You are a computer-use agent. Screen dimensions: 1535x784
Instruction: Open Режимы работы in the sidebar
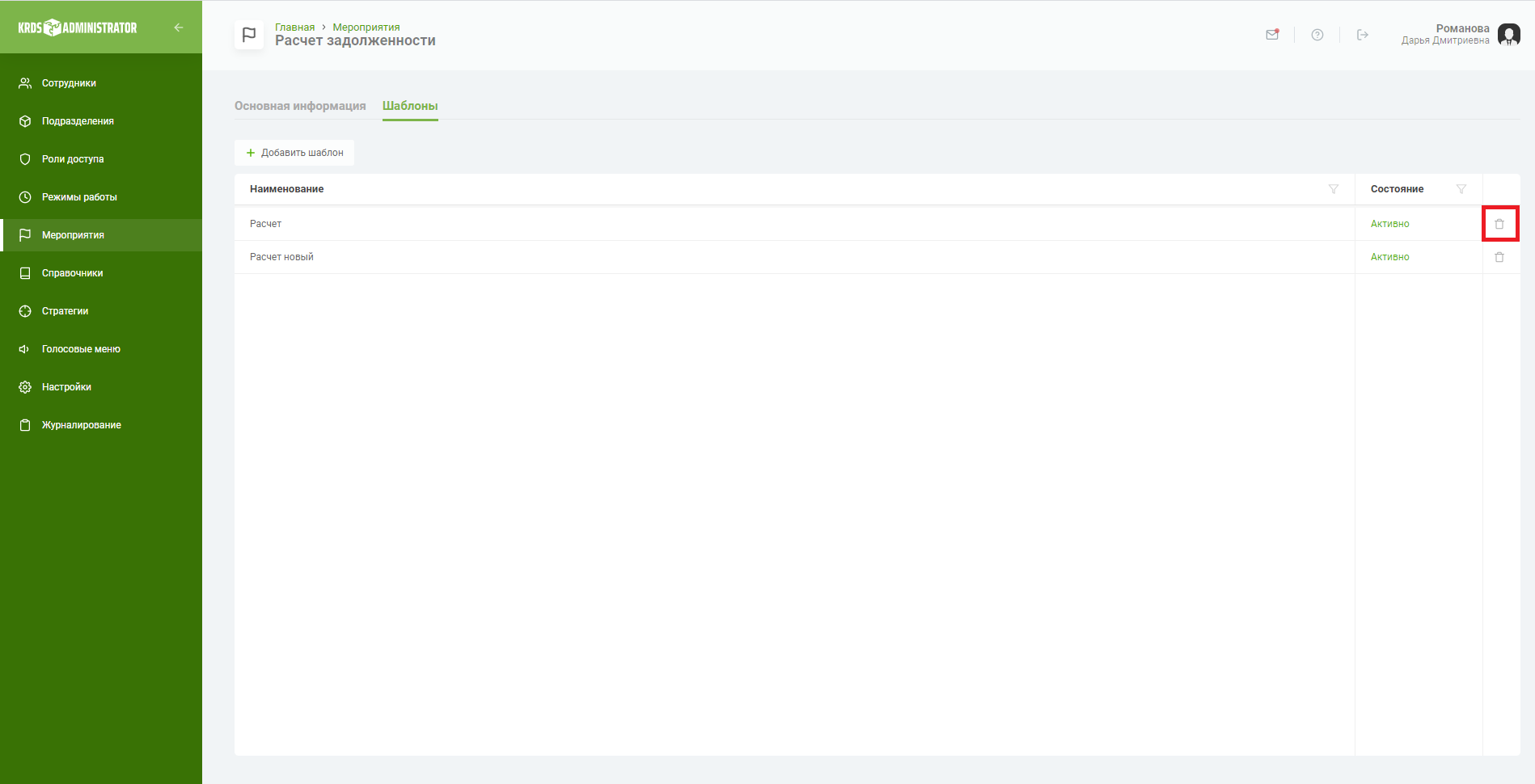point(101,197)
